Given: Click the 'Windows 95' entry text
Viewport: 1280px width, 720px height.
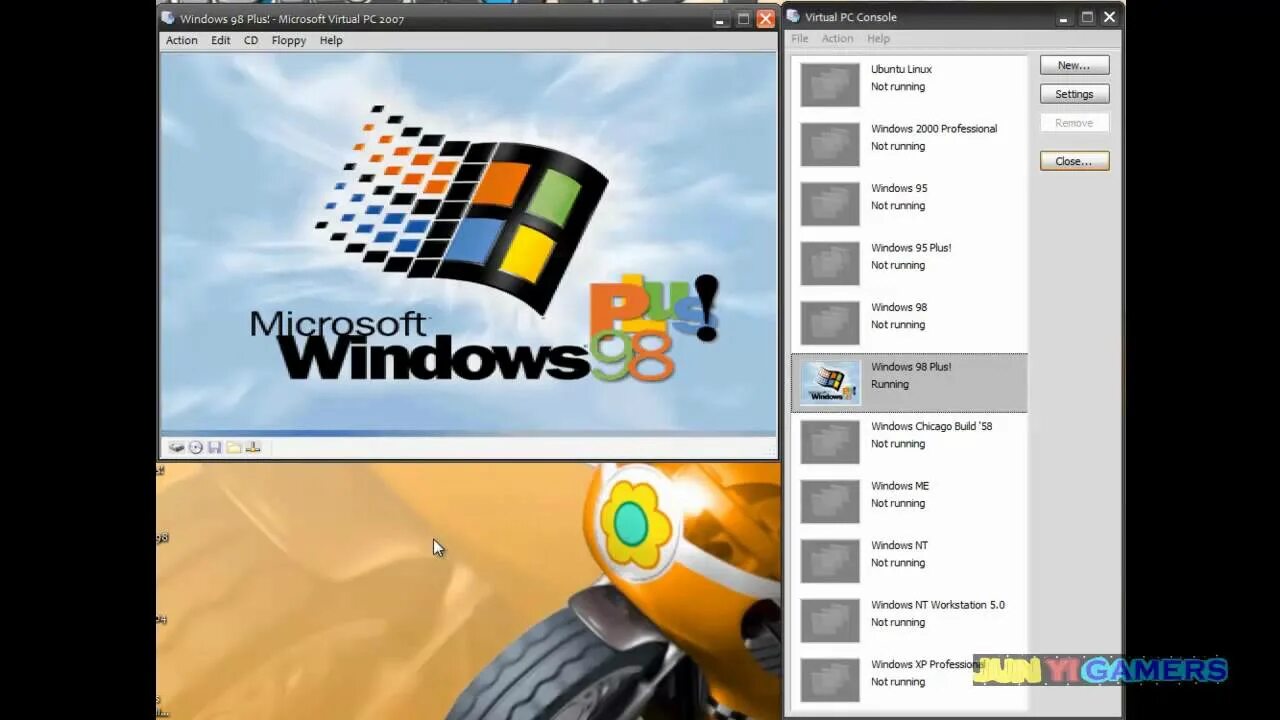Looking at the screenshot, I should point(899,188).
